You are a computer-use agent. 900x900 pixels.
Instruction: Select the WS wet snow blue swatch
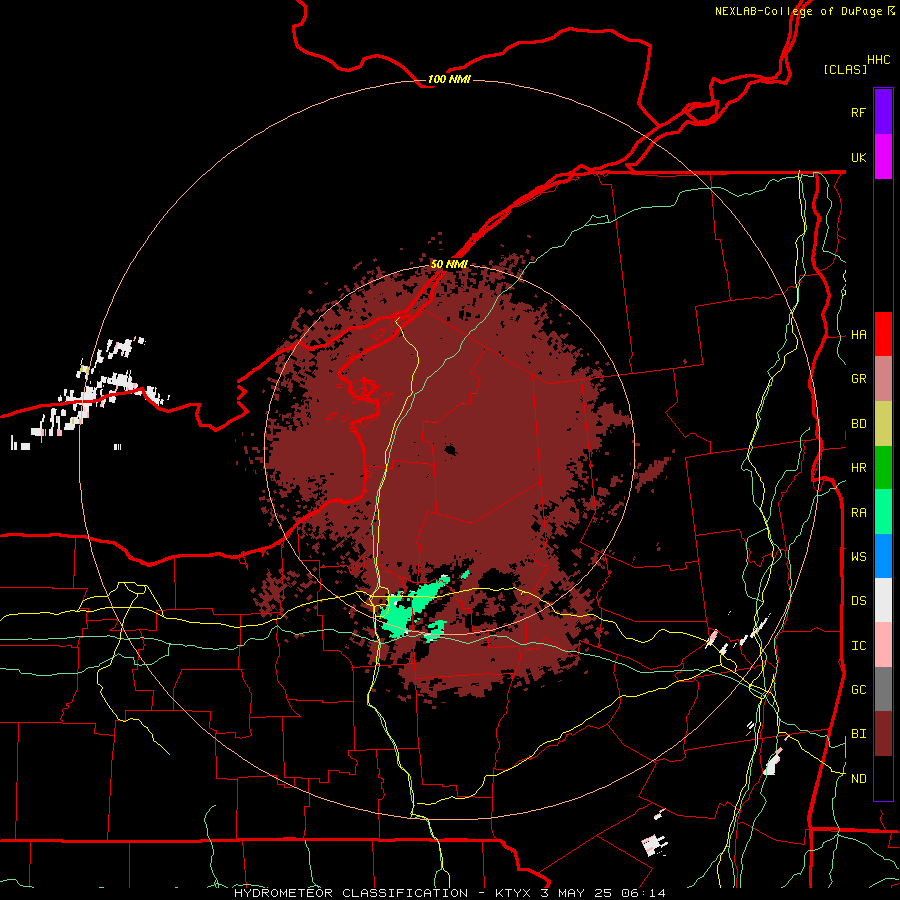(883, 556)
